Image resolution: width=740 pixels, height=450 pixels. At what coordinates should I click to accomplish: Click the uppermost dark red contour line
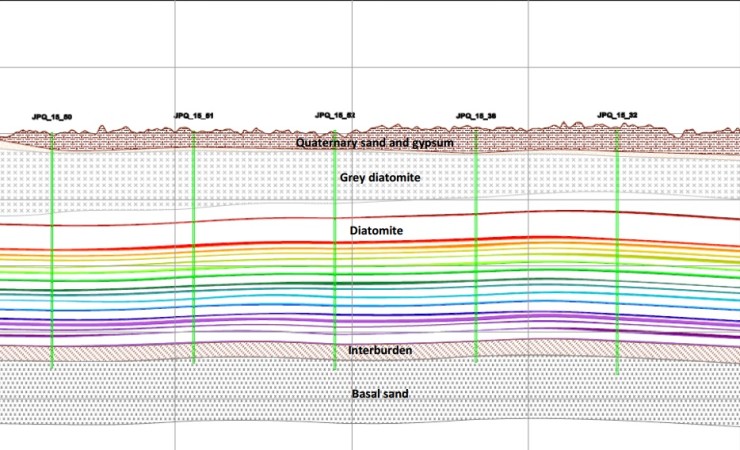tap(150, 222)
